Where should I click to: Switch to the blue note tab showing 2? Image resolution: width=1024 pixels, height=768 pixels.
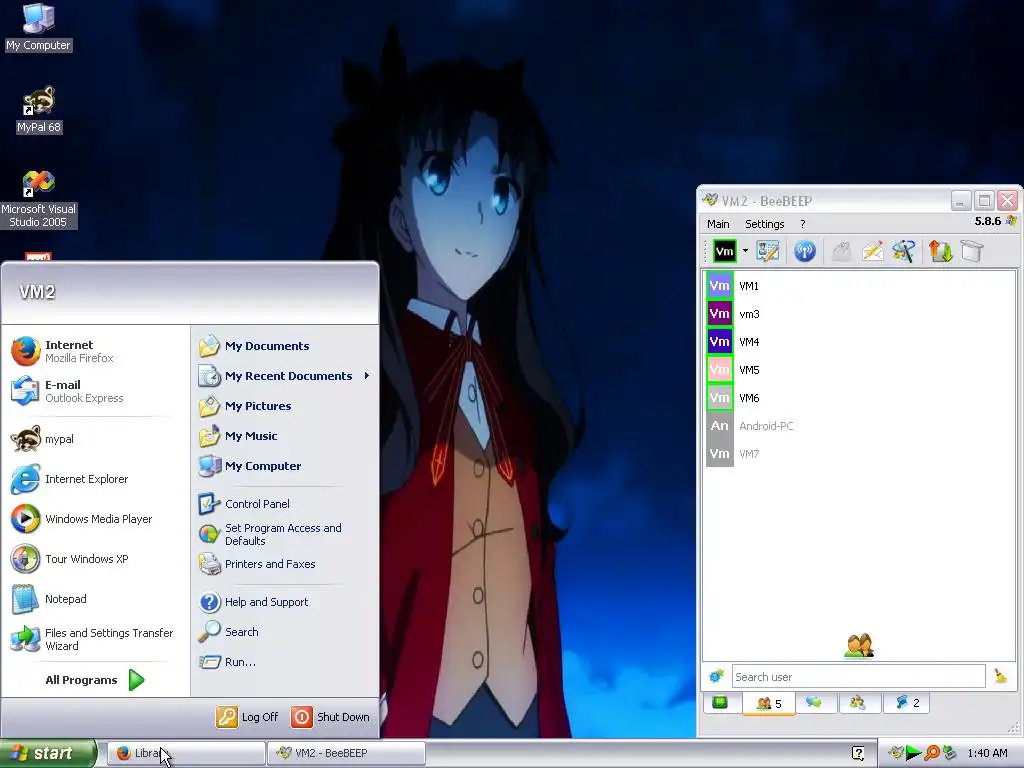click(906, 703)
